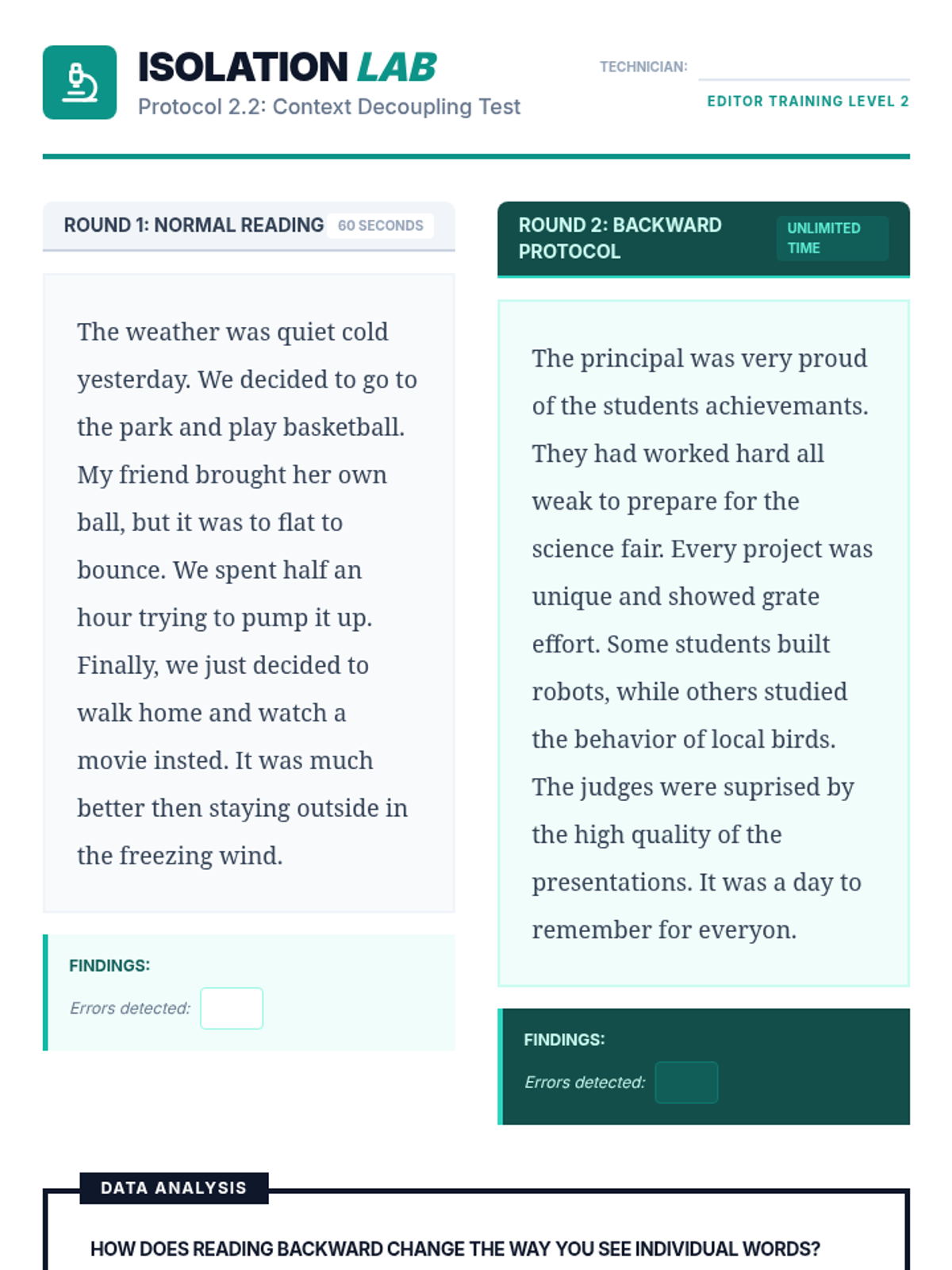Select the Round 2: Backward Protocol header
The image size is (952, 1270).
pos(620,238)
